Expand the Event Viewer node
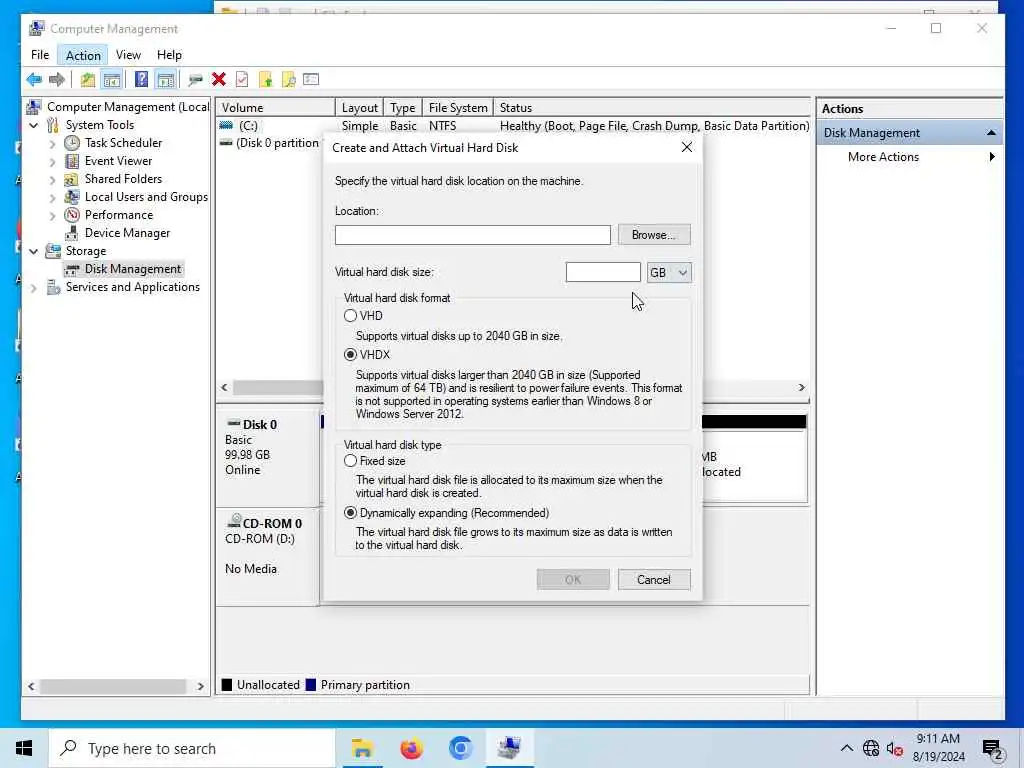The width and height of the screenshot is (1024, 768). 52,161
